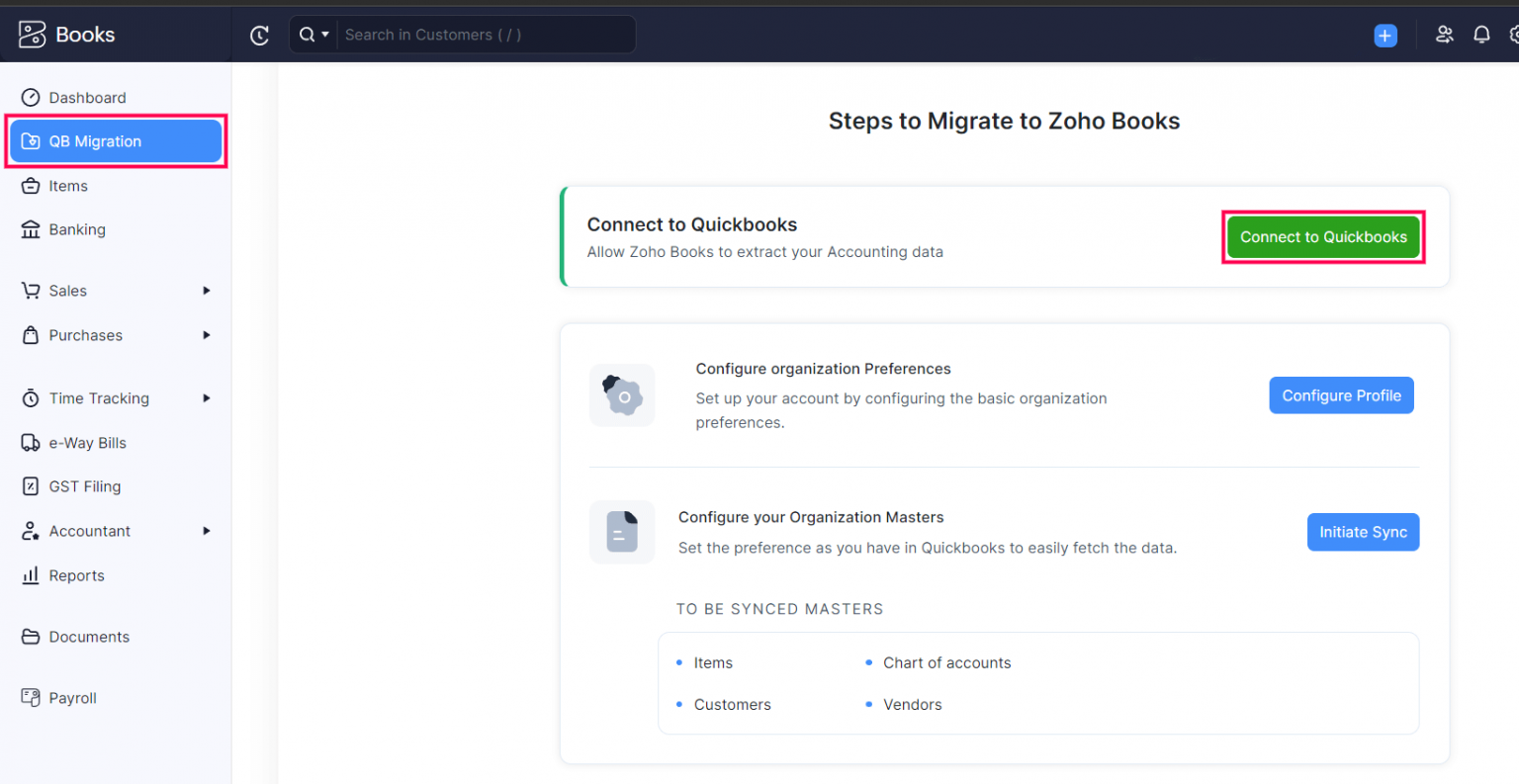
Task: Open the Zoho Books Dashboard icon
Action: coord(30,97)
